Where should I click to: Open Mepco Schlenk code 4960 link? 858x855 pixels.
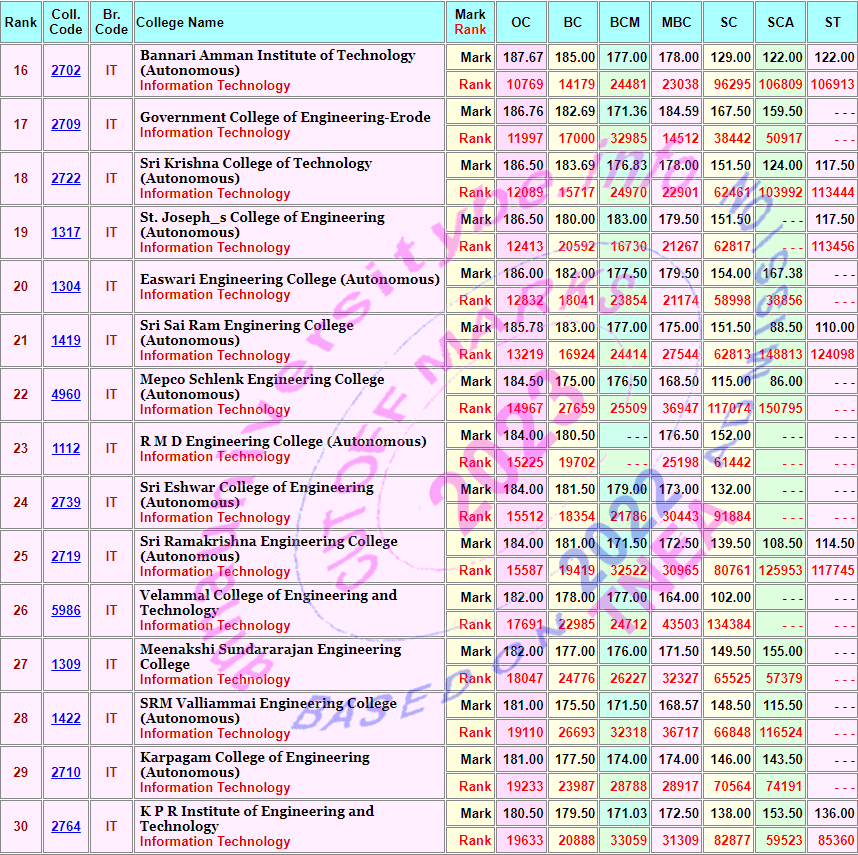(x=66, y=395)
